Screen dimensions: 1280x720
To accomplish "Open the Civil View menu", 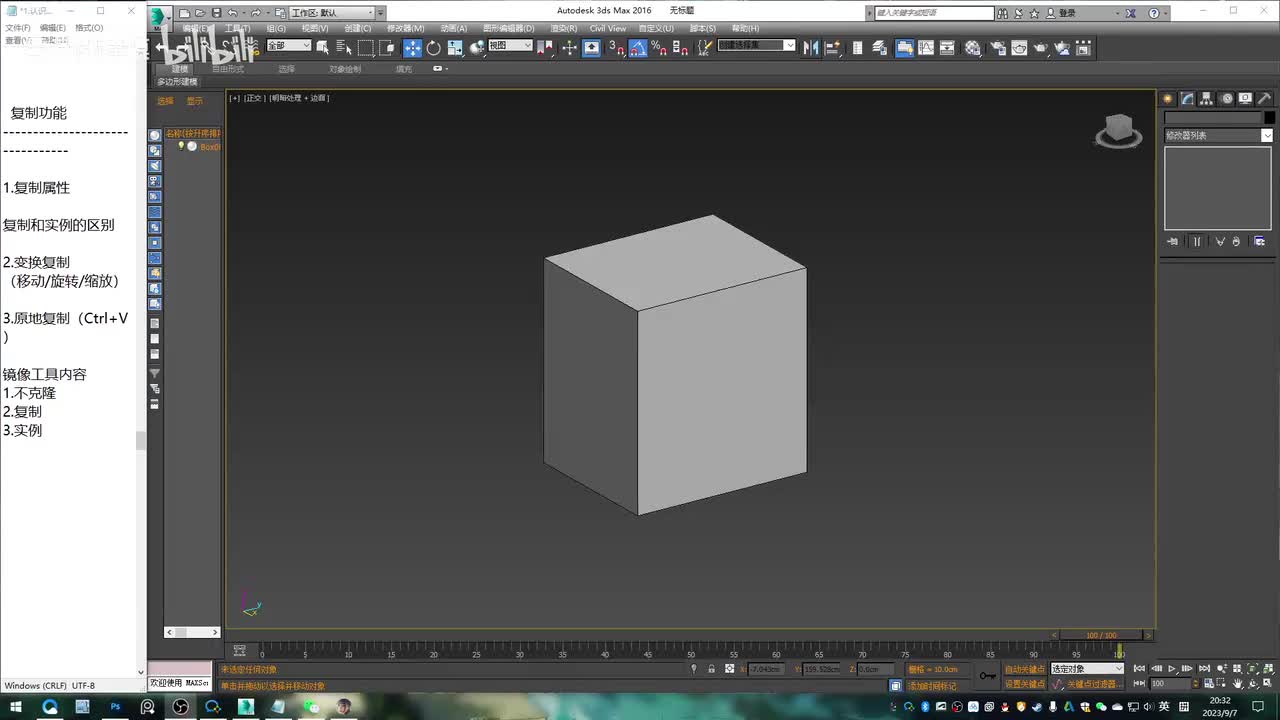I will coord(608,28).
